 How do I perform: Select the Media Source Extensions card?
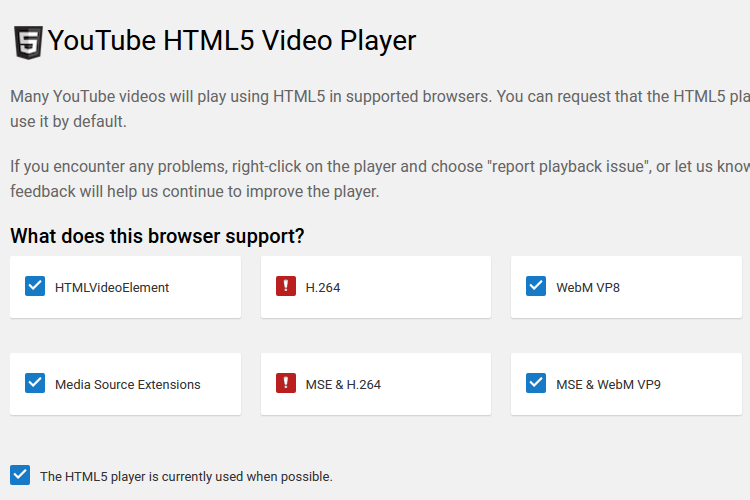[x=125, y=384]
